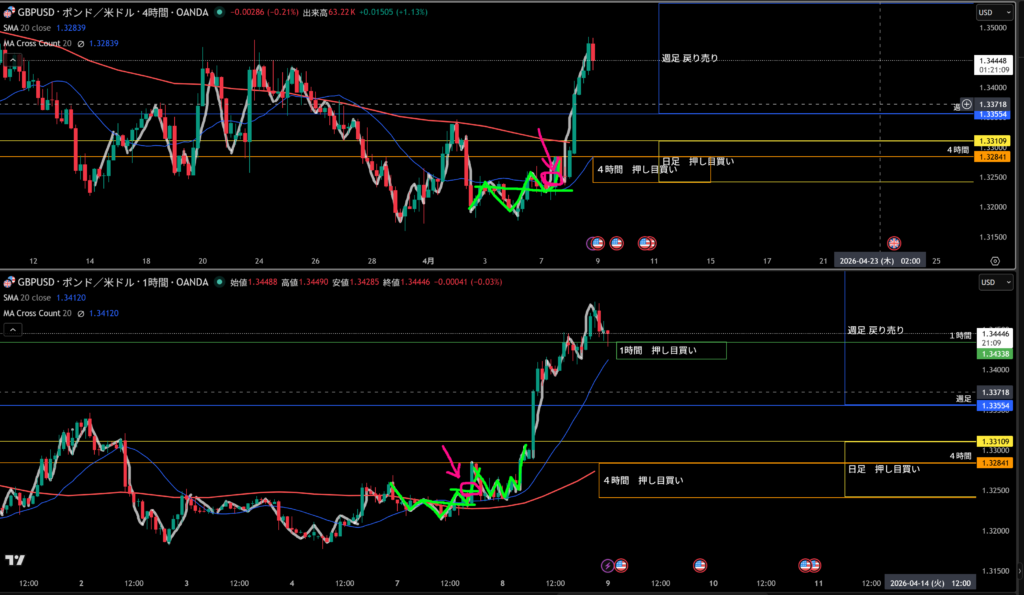Open chart settings gear on top time axis

pyautogui.click(x=994, y=260)
